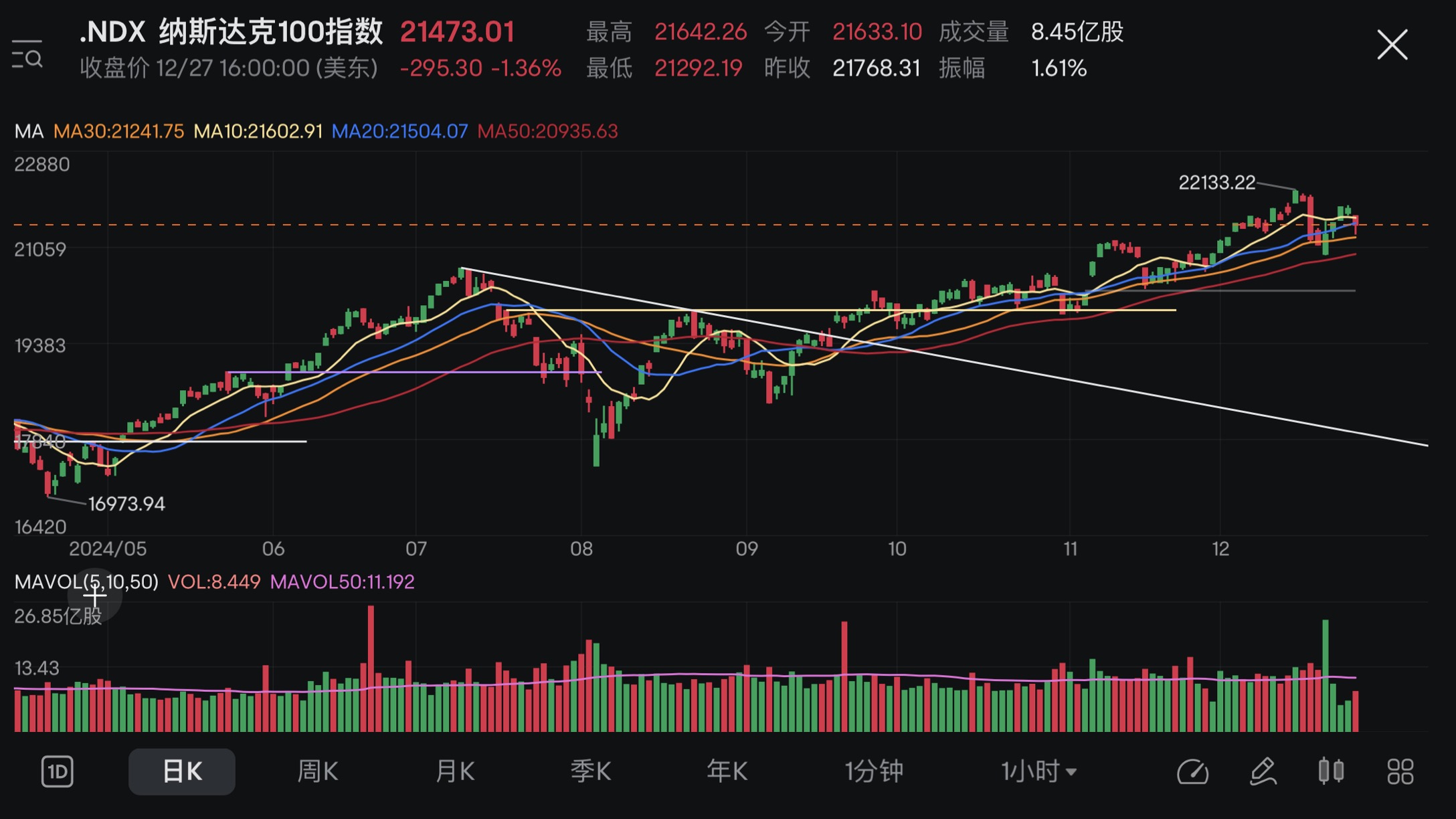The image size is (1456, 819).
Task: Tap the 16973.94 low price marker
Action: click(126, 504)
